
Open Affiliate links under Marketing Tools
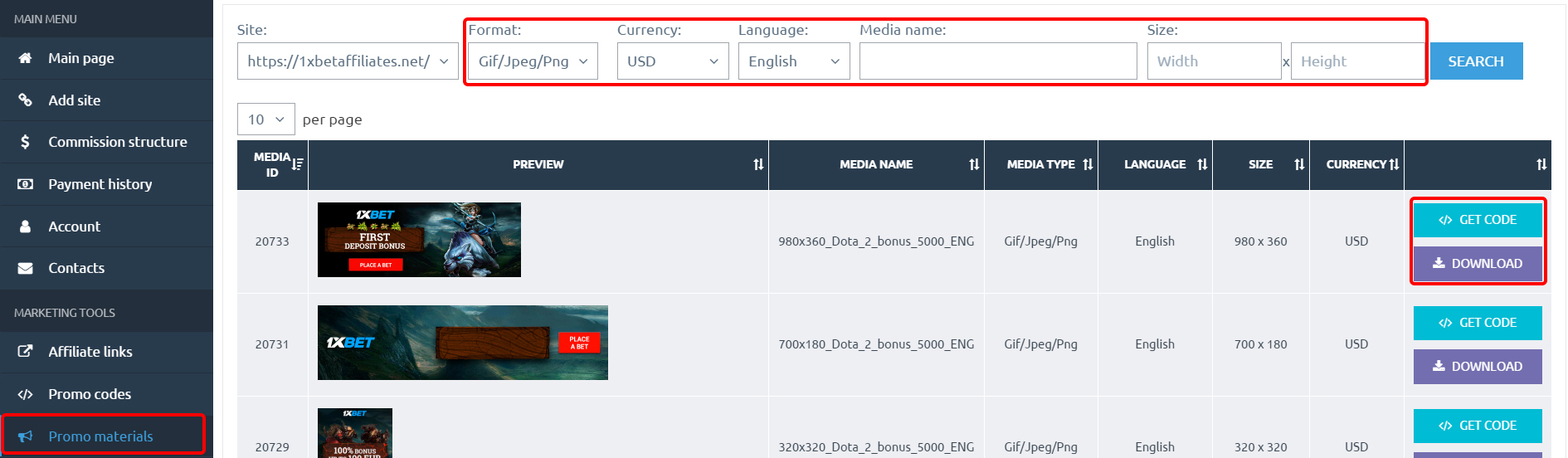[x=106, y=352]
